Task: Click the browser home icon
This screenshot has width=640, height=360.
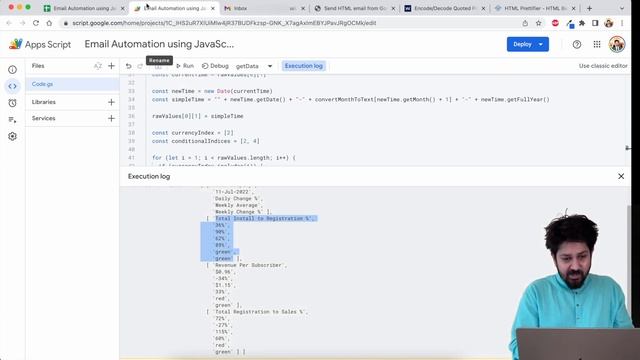Action: click(49, 23)
